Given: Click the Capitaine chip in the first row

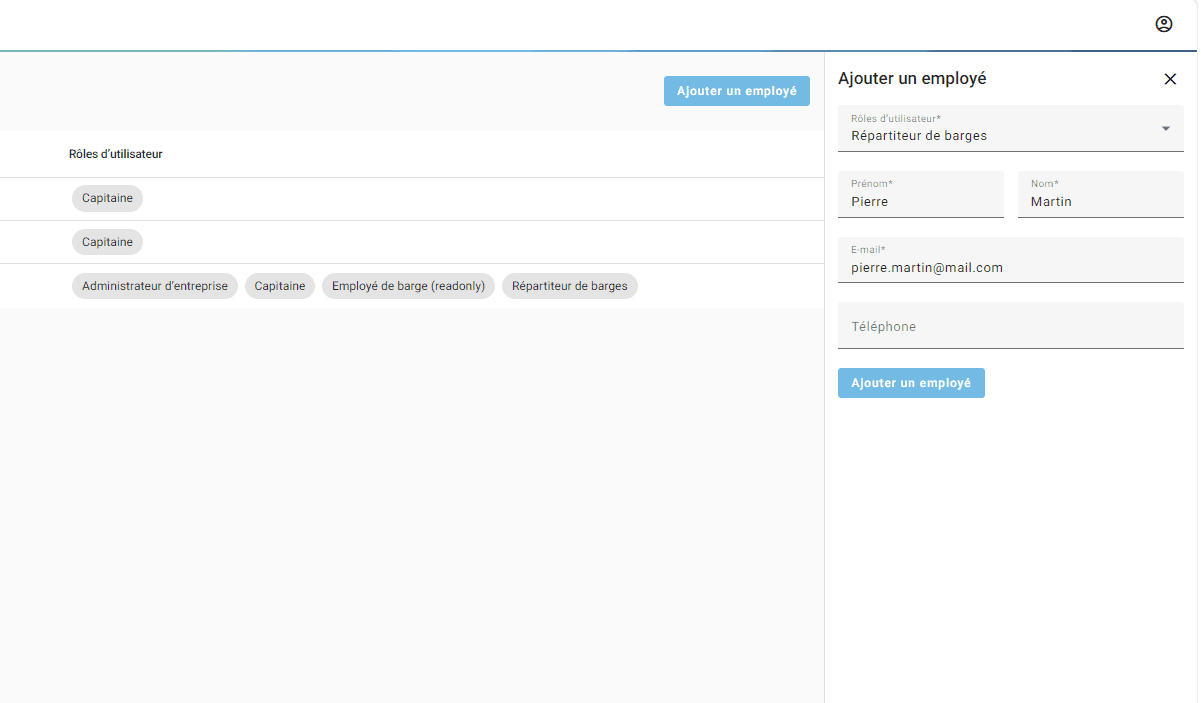Looking at the screenshot, I should [x=107, y=198].
